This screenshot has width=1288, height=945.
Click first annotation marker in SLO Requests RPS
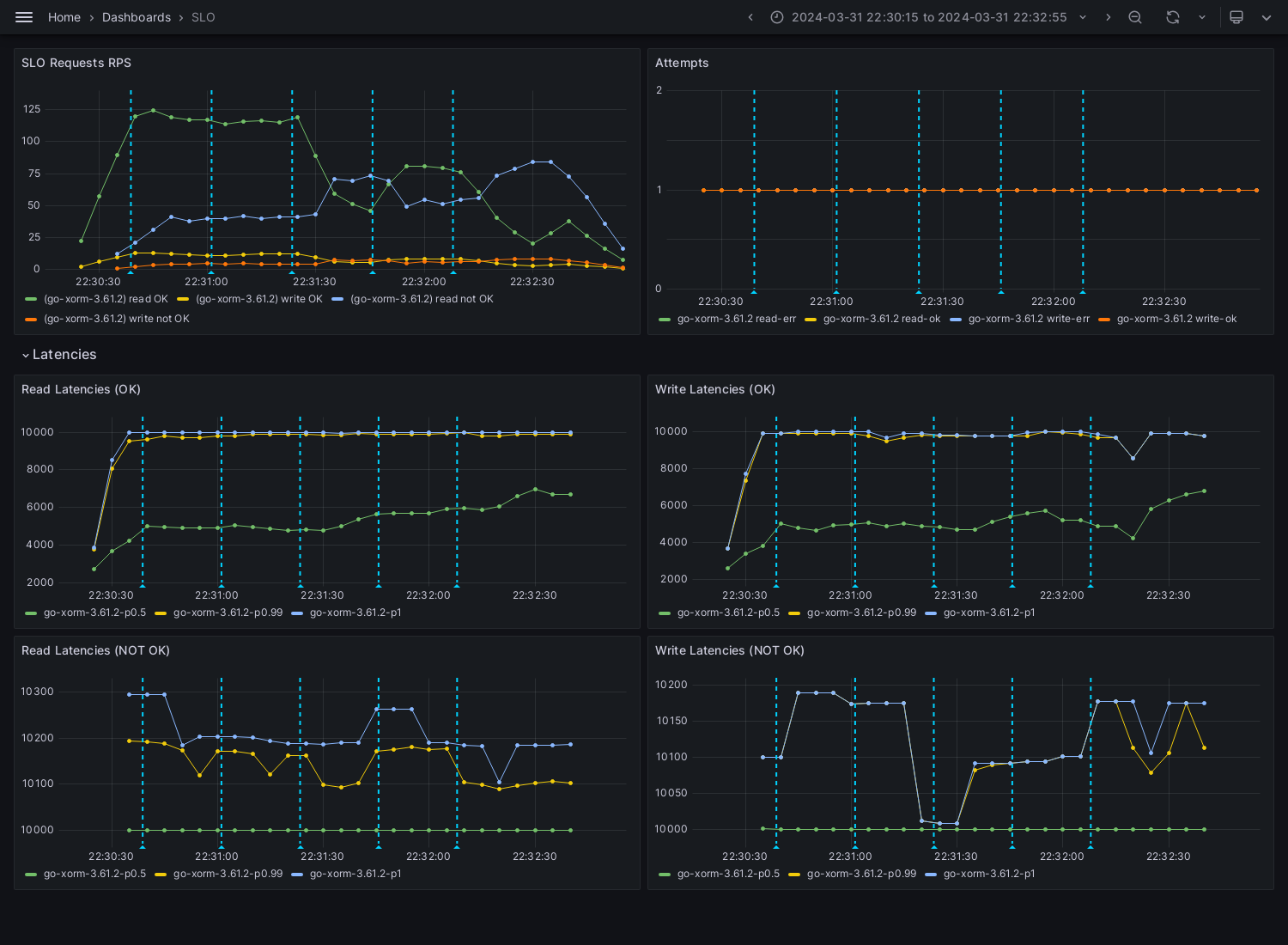point(131,271)
